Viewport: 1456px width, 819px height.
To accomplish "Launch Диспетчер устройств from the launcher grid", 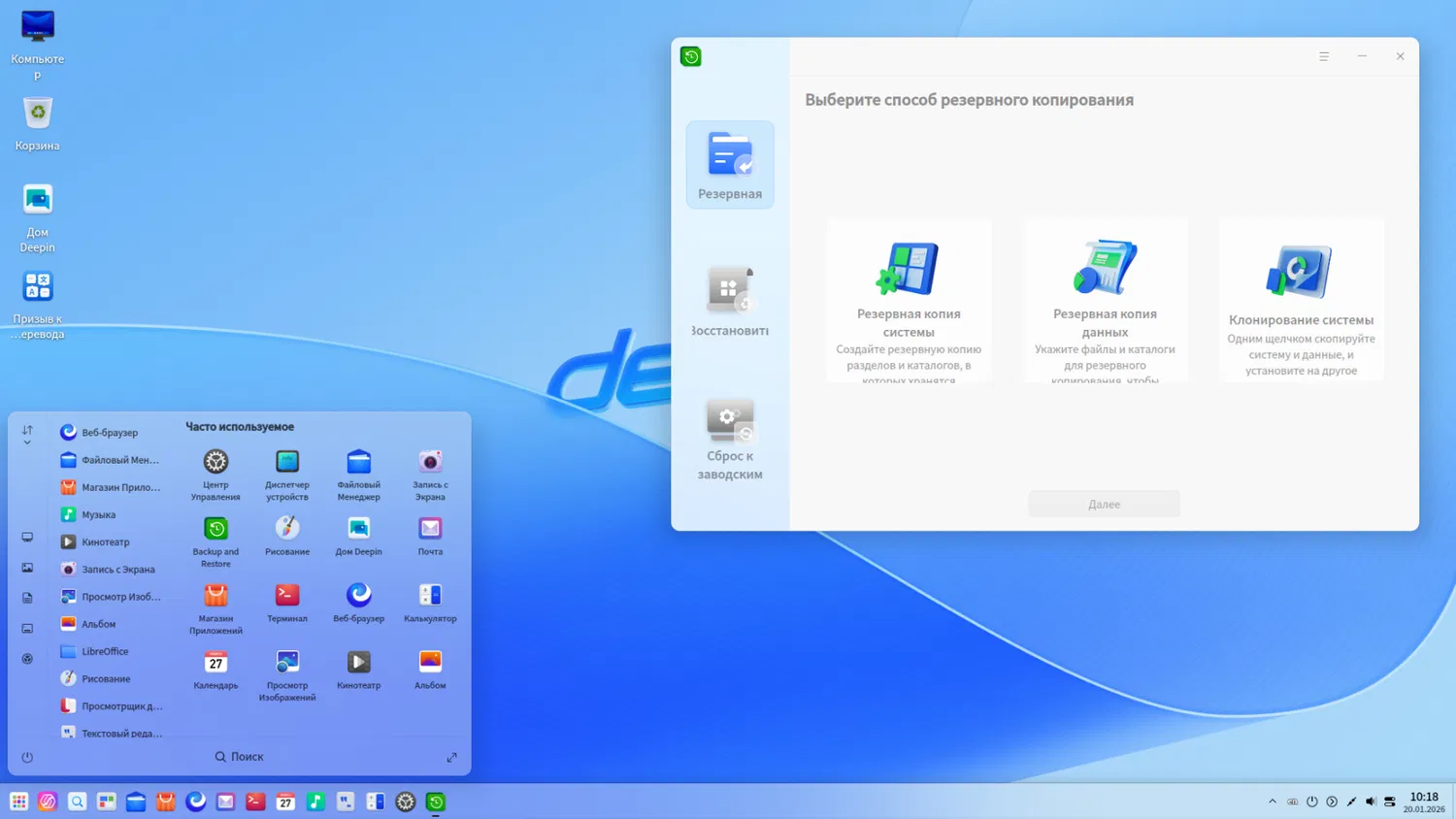I will [287, 475].
